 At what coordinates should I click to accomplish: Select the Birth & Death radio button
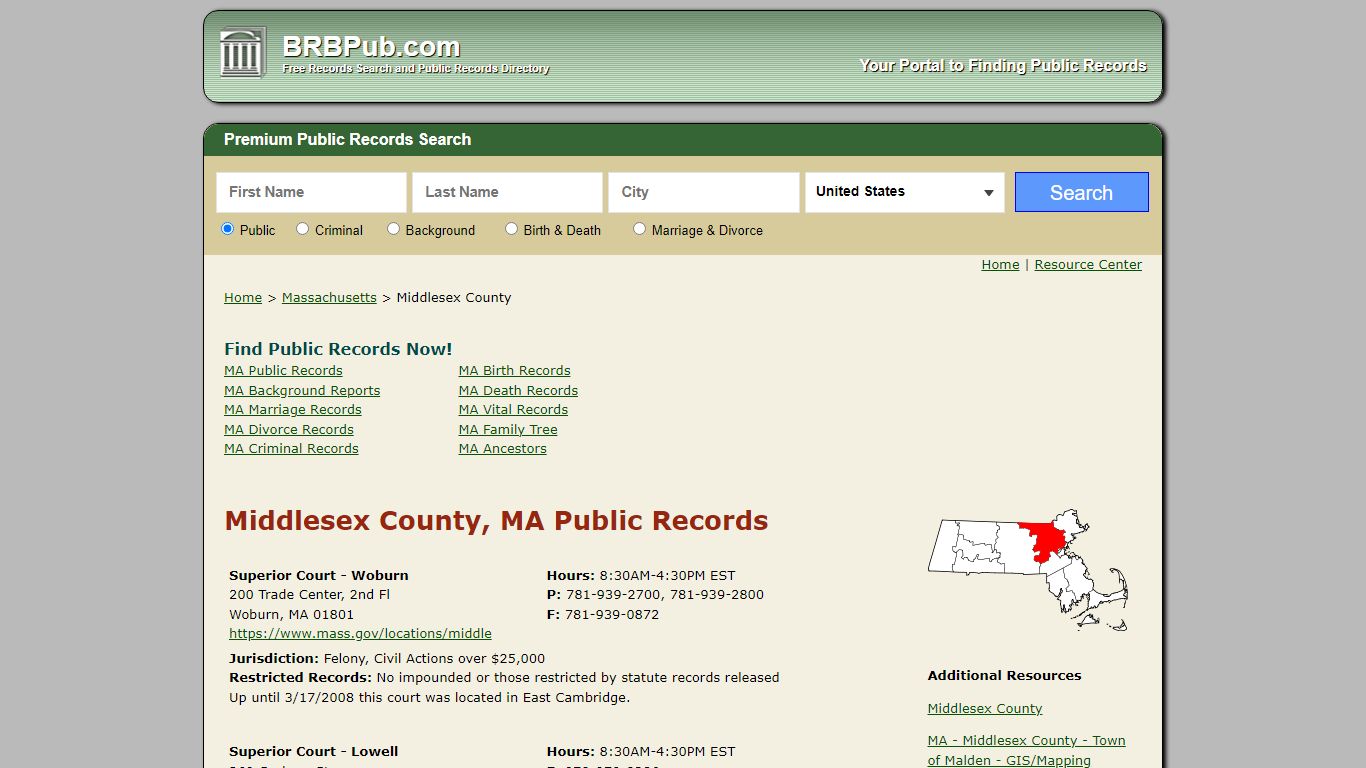pyautogui.click(x=511, y=229)
